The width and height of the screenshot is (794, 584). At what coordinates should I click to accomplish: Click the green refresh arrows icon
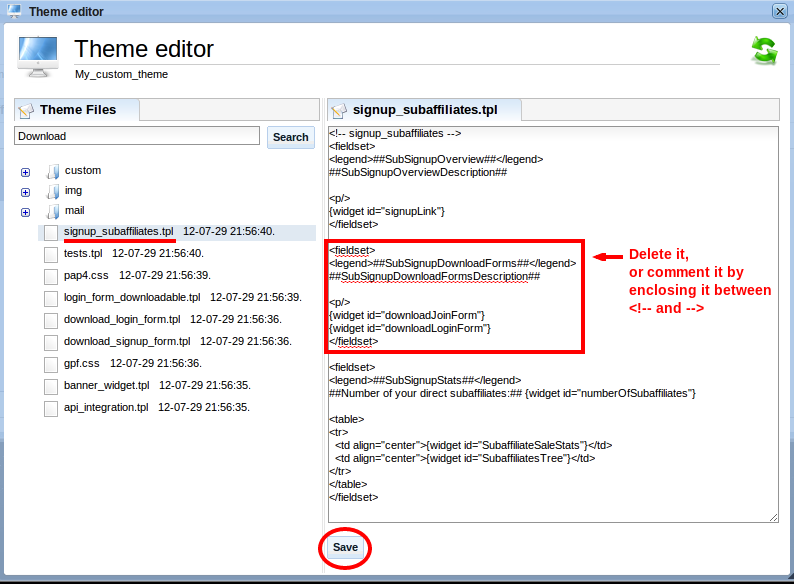click(x=764, y=51)
